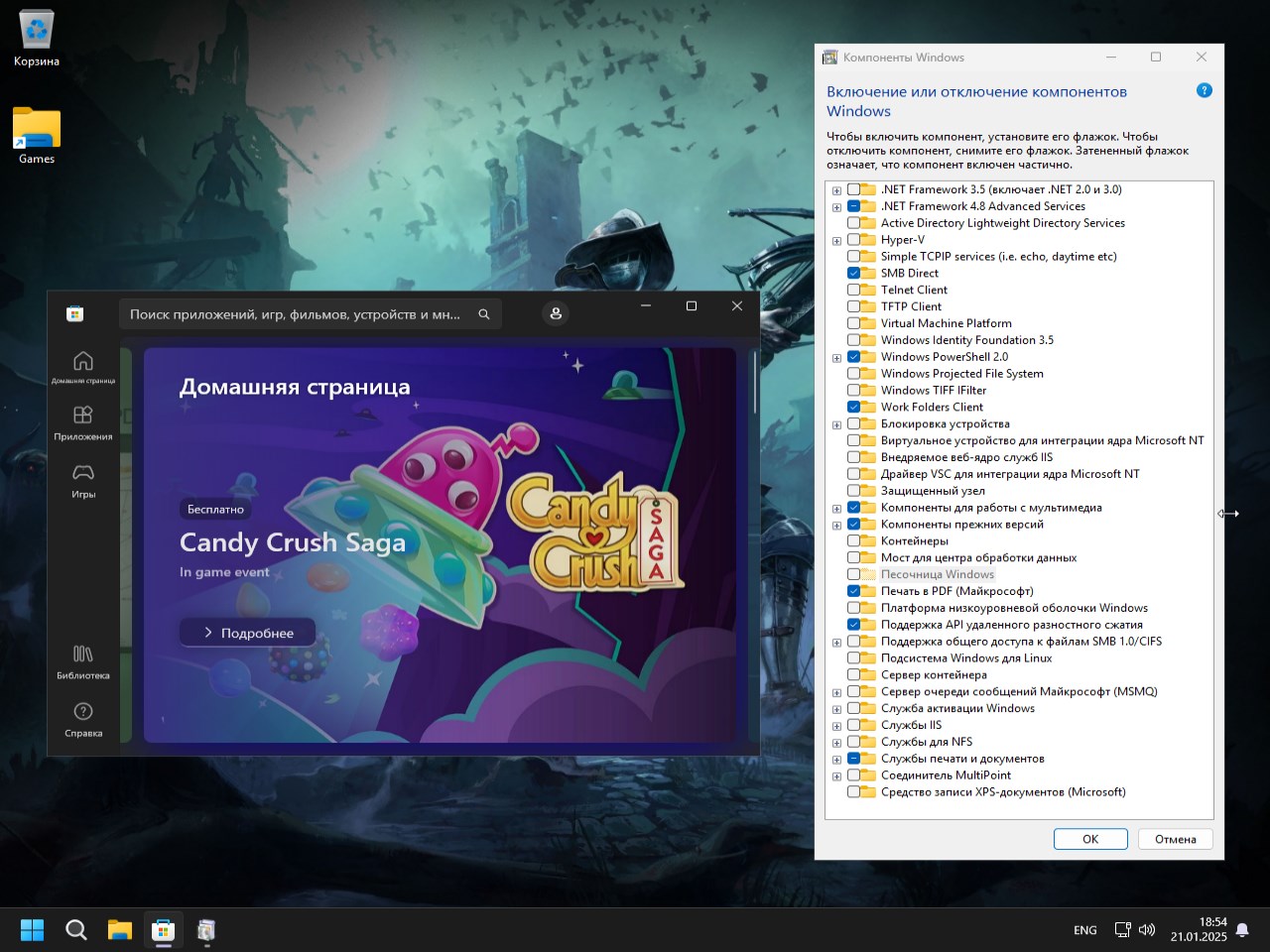1270x952 pixels.
Task: Click Подробнее button on Candy Crush banner
Action: [248, 633]
